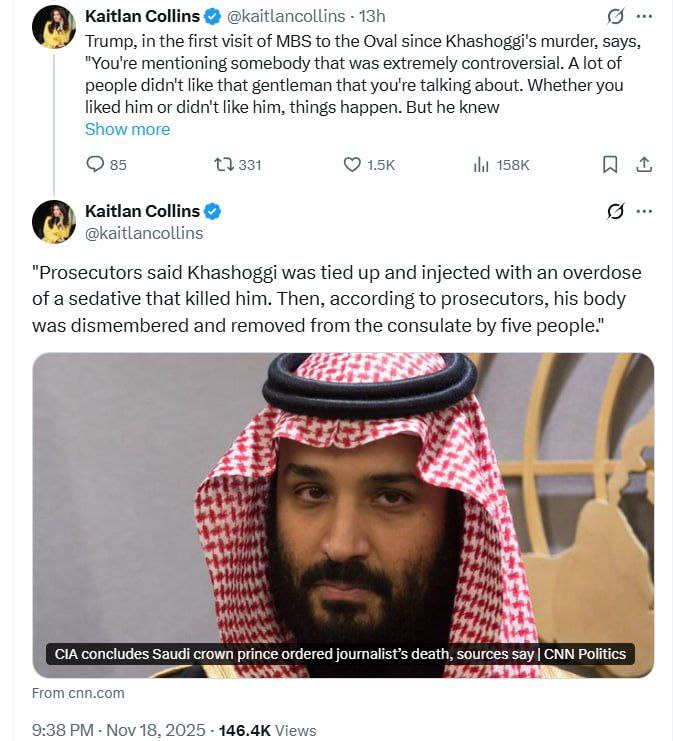Click the second tweet's profile avatar

pos(53,221)
